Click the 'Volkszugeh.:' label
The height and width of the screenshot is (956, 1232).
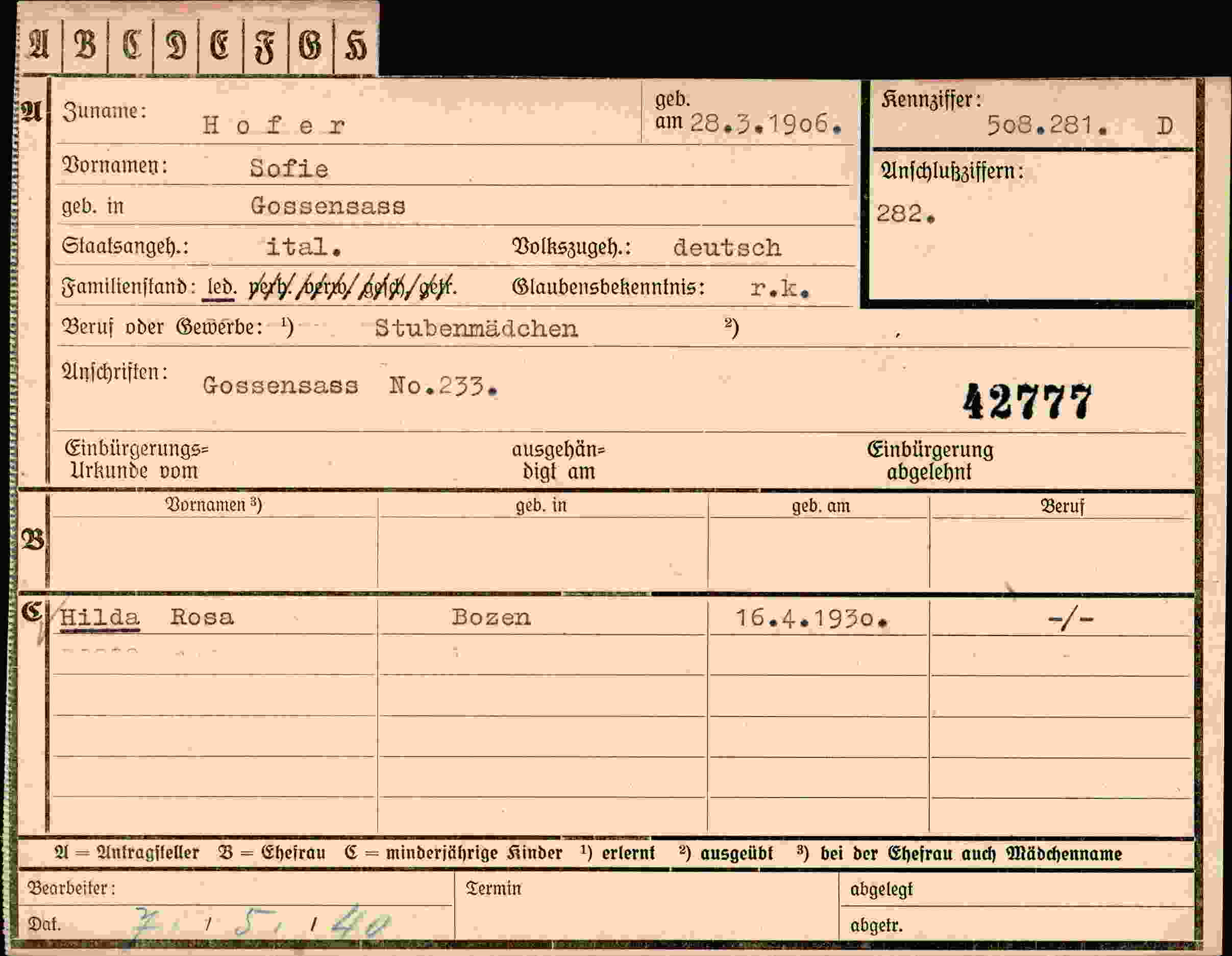click(x=572, y=247)
